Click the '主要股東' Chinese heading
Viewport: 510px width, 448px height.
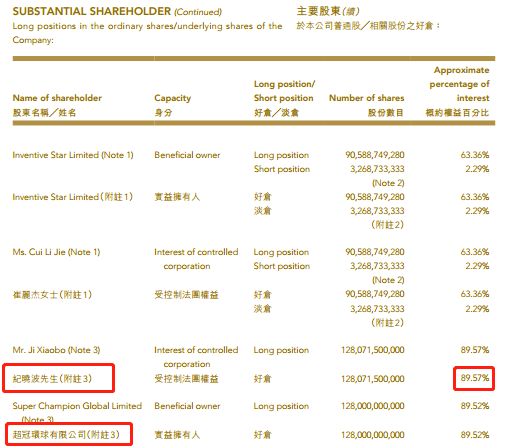318,11
